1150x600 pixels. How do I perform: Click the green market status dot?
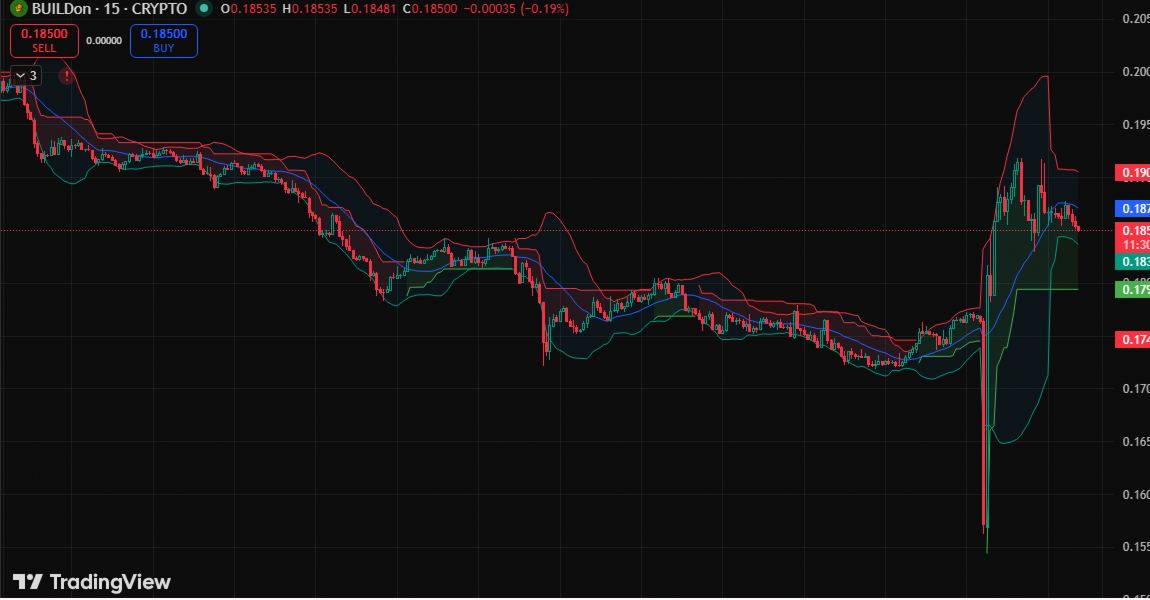pos(204,9)
